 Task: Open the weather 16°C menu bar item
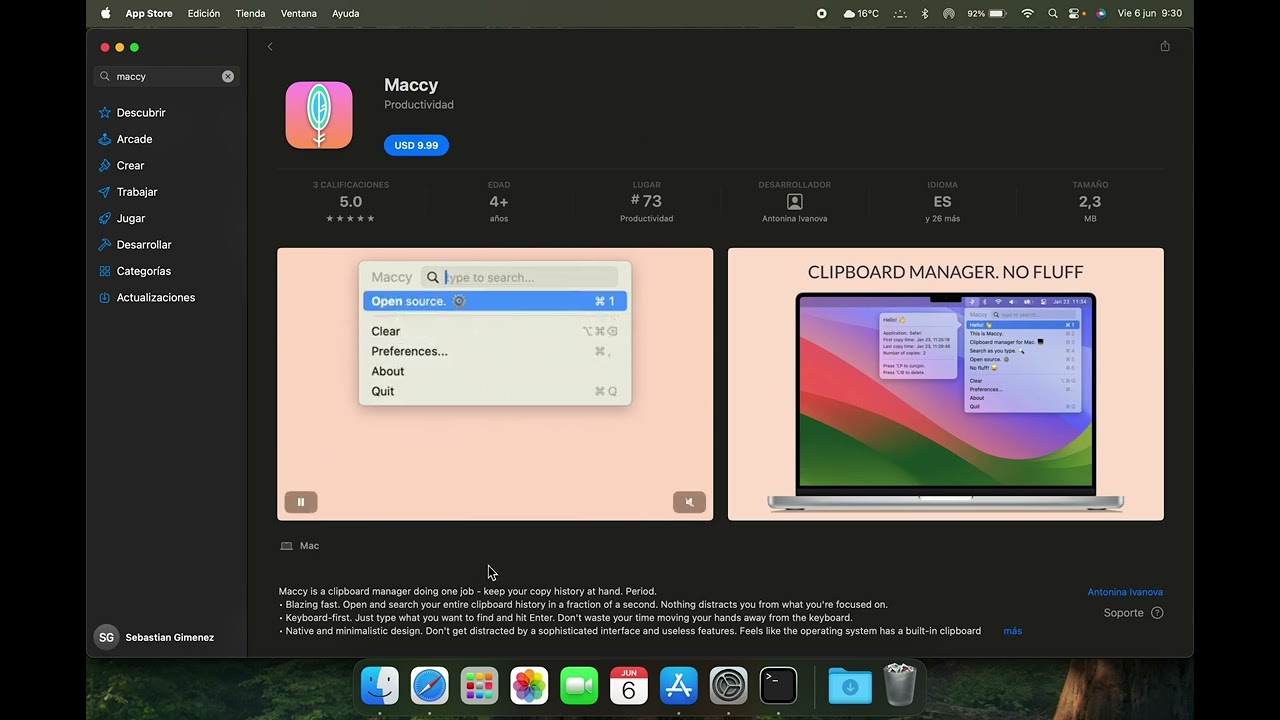pyautogui.click(x=861, y=13)
